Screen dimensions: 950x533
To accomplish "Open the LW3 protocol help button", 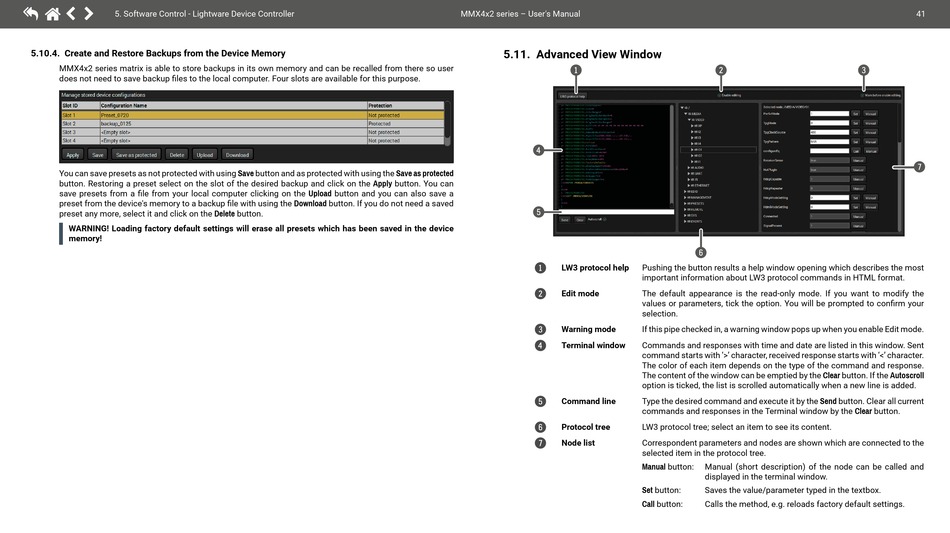I will (x=573, y=96).
